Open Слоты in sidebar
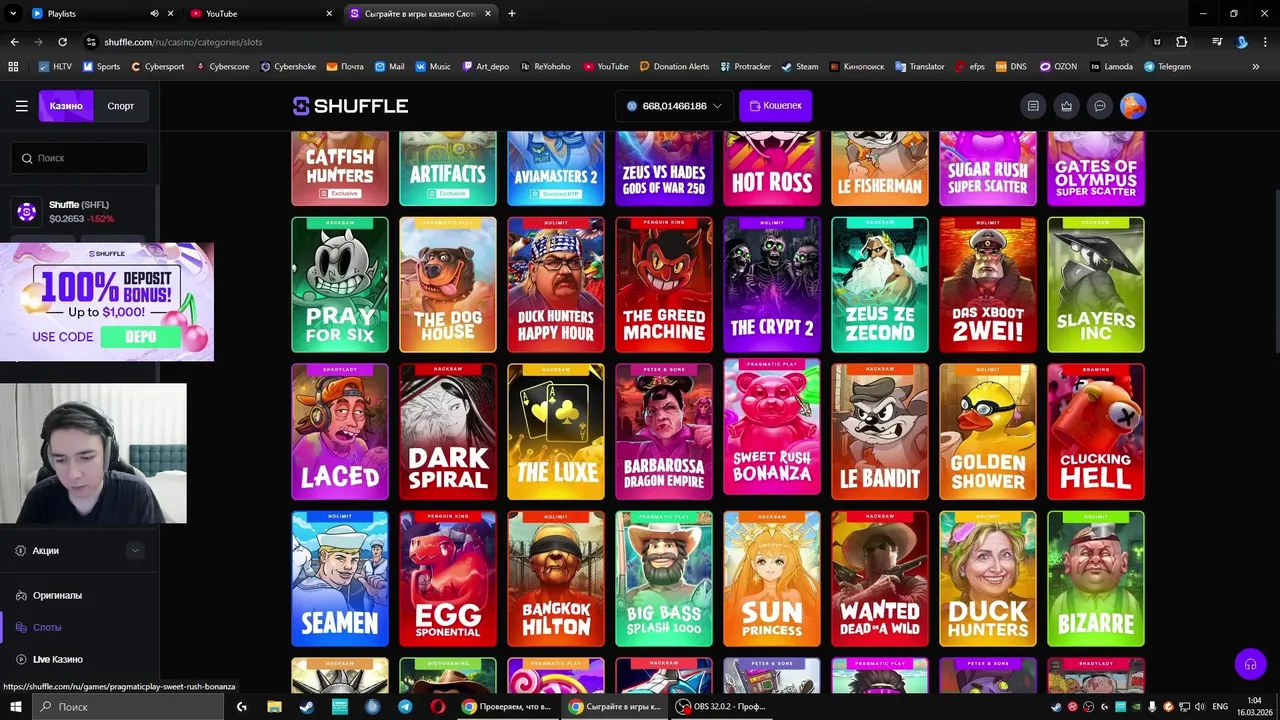 (x=47, y=627)
